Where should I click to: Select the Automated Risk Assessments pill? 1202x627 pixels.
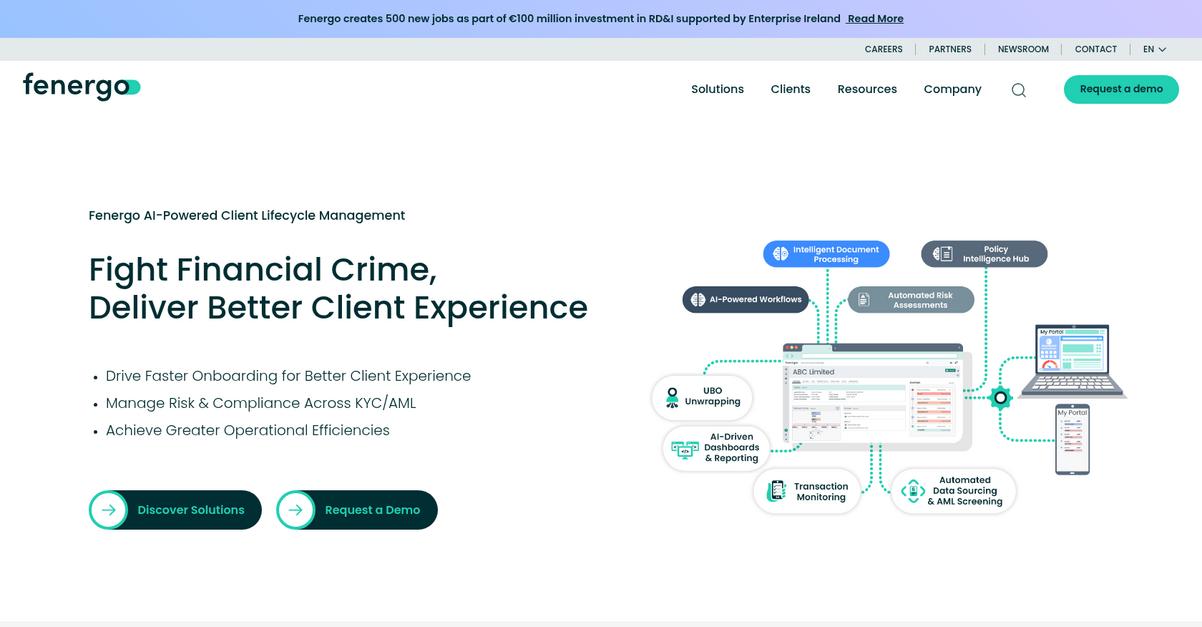pyautogui.click(x=911, y=300)
